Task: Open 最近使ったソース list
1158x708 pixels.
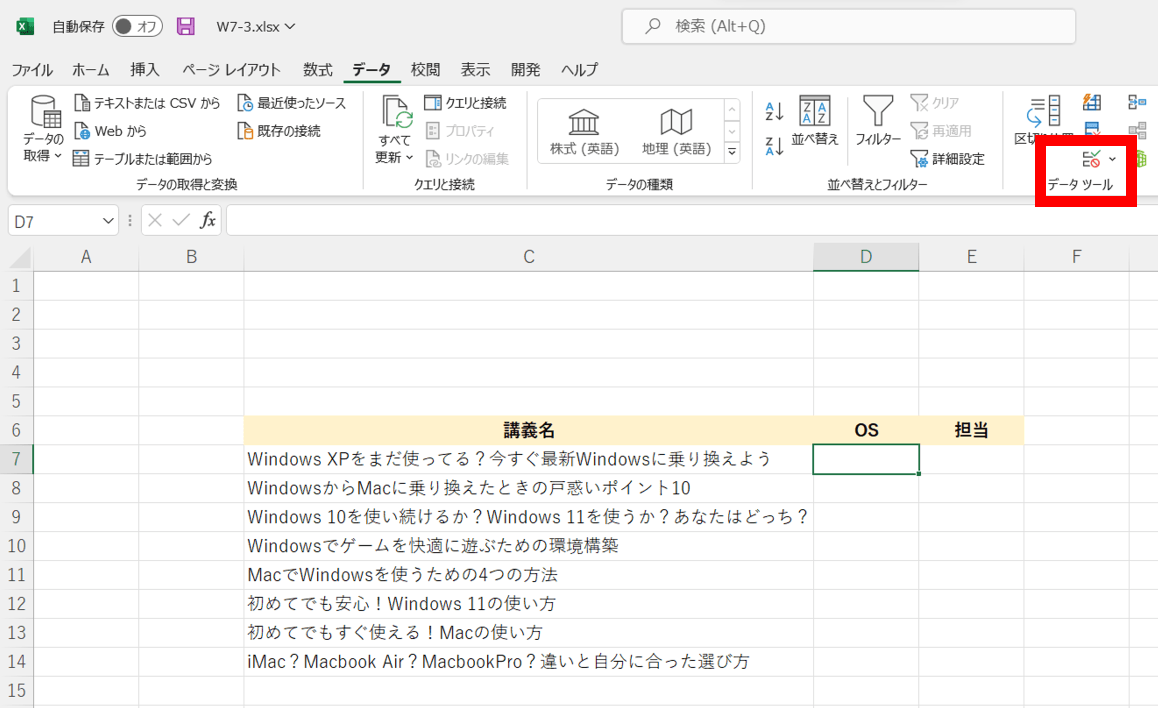Action: (x=291, y=103)
